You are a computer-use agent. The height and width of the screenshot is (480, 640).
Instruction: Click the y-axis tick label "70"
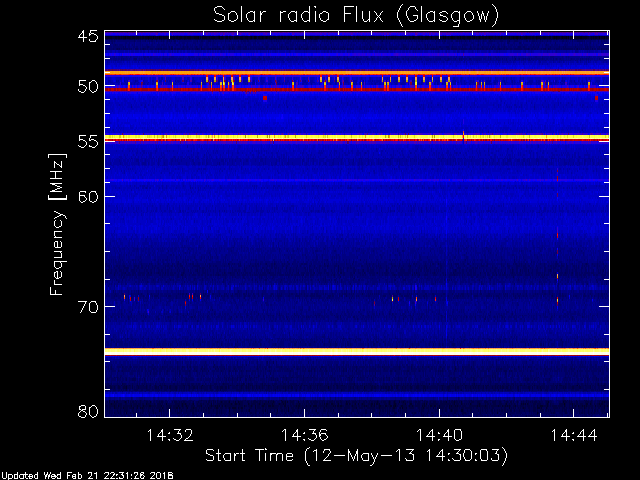click(x=88, y=307)
